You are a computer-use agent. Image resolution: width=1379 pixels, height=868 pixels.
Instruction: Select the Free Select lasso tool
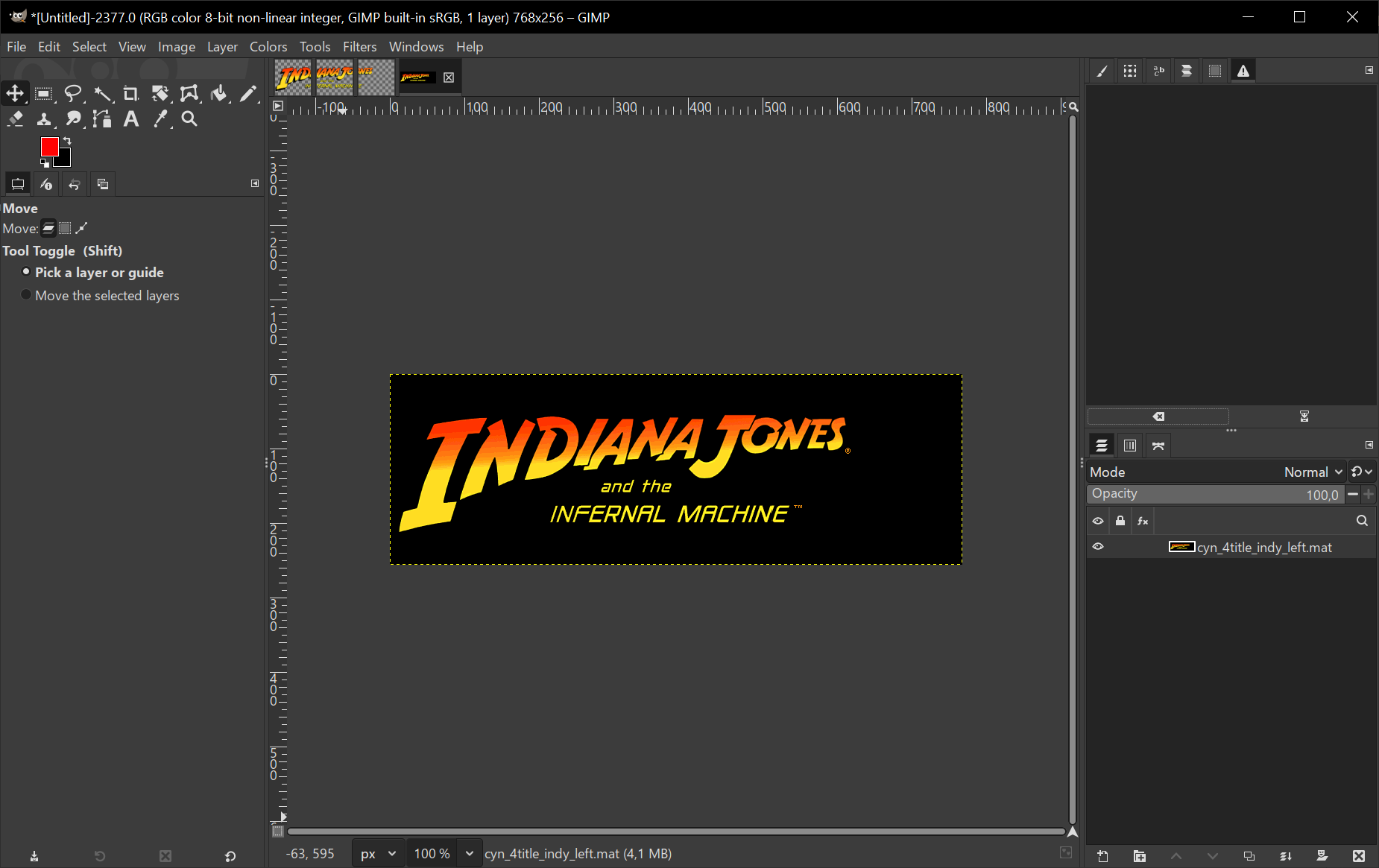pyautogui.click(x=72, y=93)
